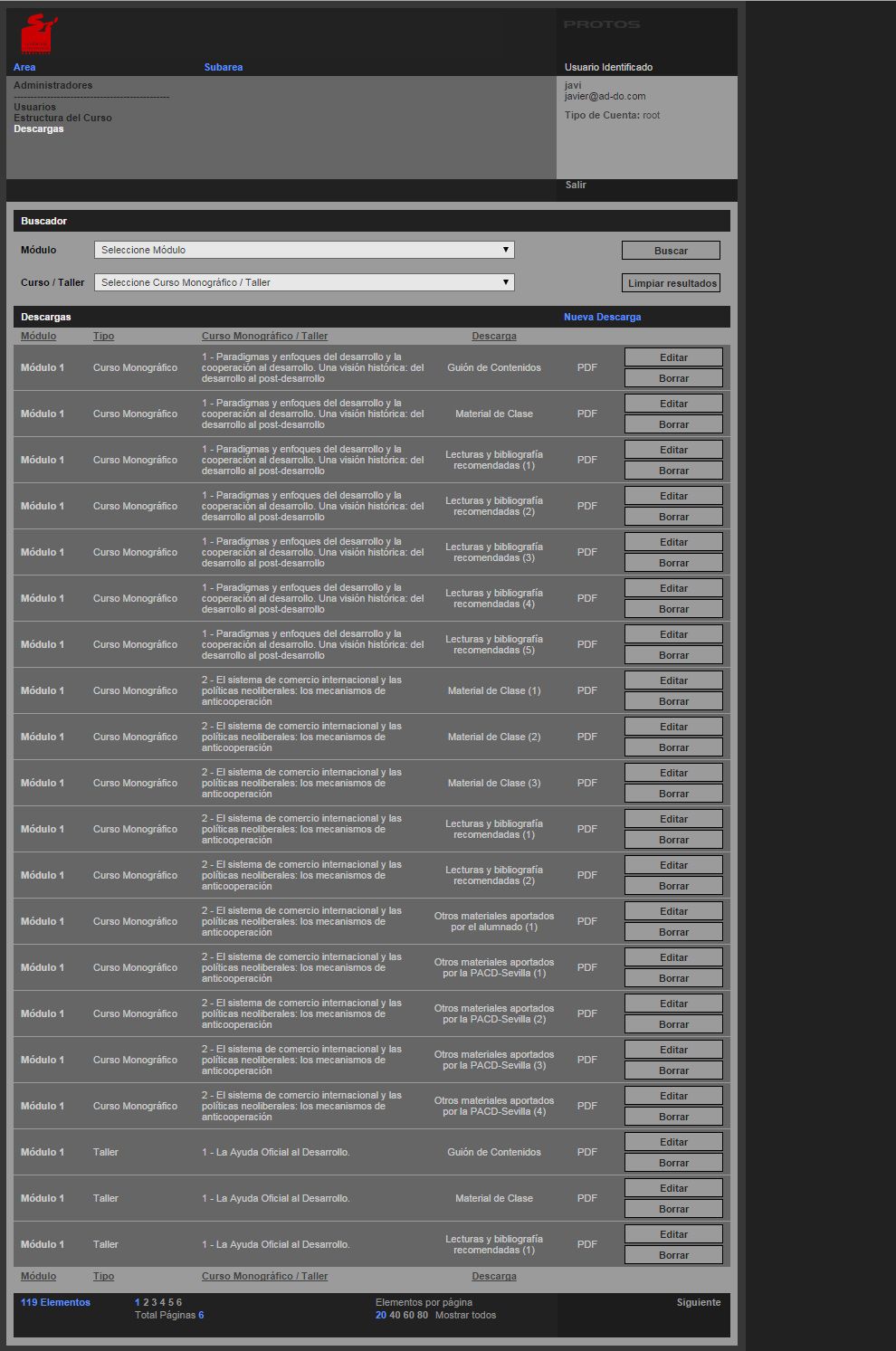Sort by top Curso Monográfico / Taller header

[264, 336]
